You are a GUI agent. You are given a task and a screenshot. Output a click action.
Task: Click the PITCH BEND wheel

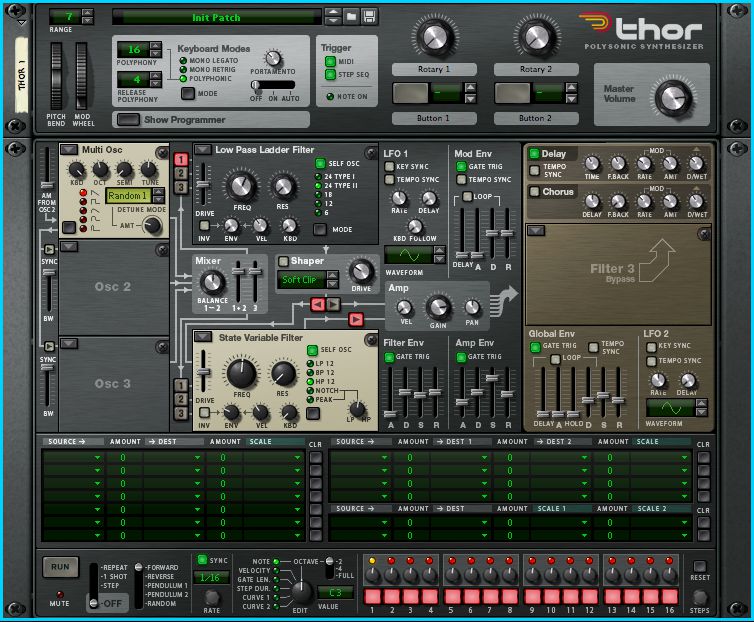pyautogui.click(x=56, y=76)
